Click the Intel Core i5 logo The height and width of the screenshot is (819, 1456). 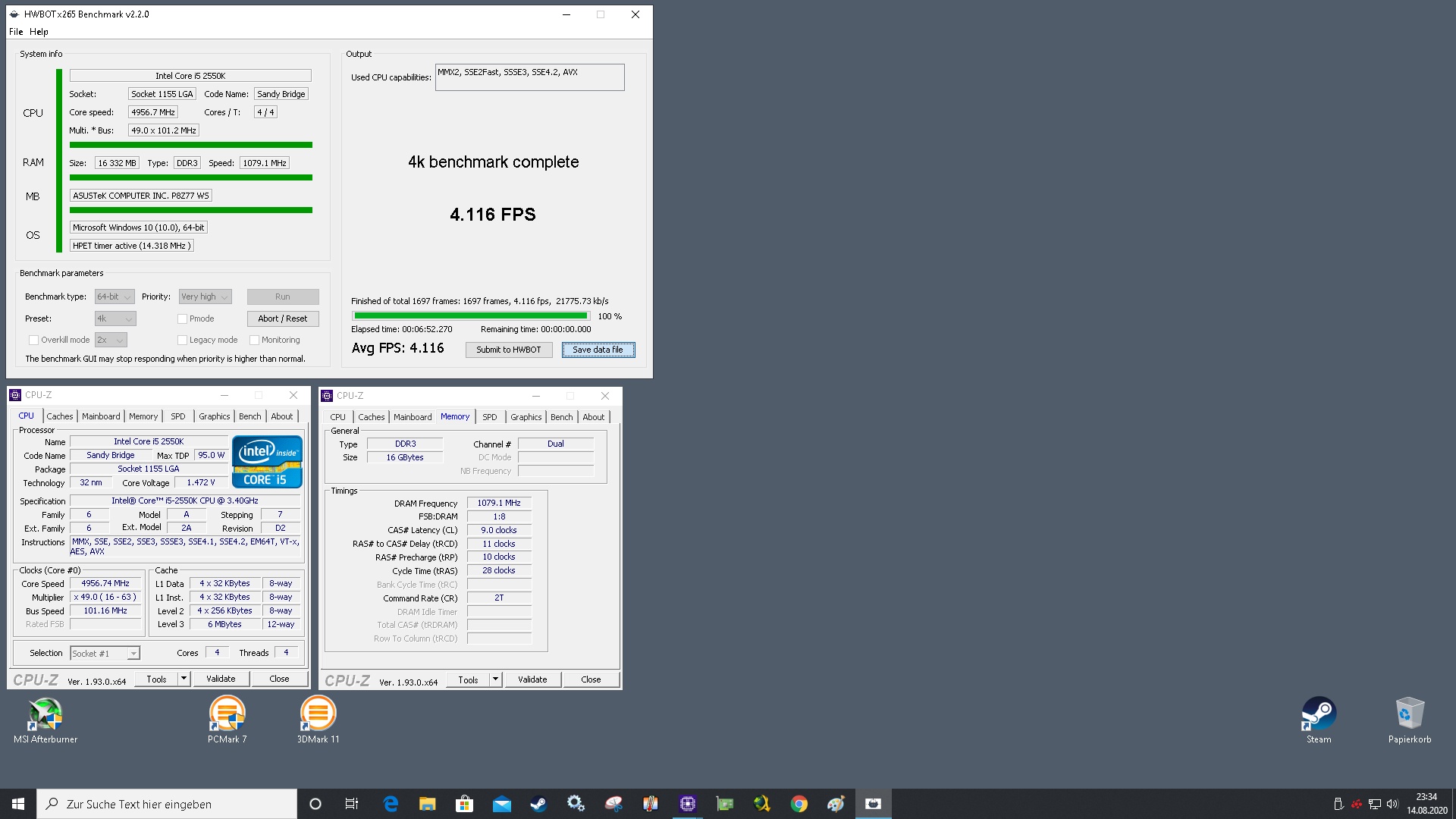point(267,461)
